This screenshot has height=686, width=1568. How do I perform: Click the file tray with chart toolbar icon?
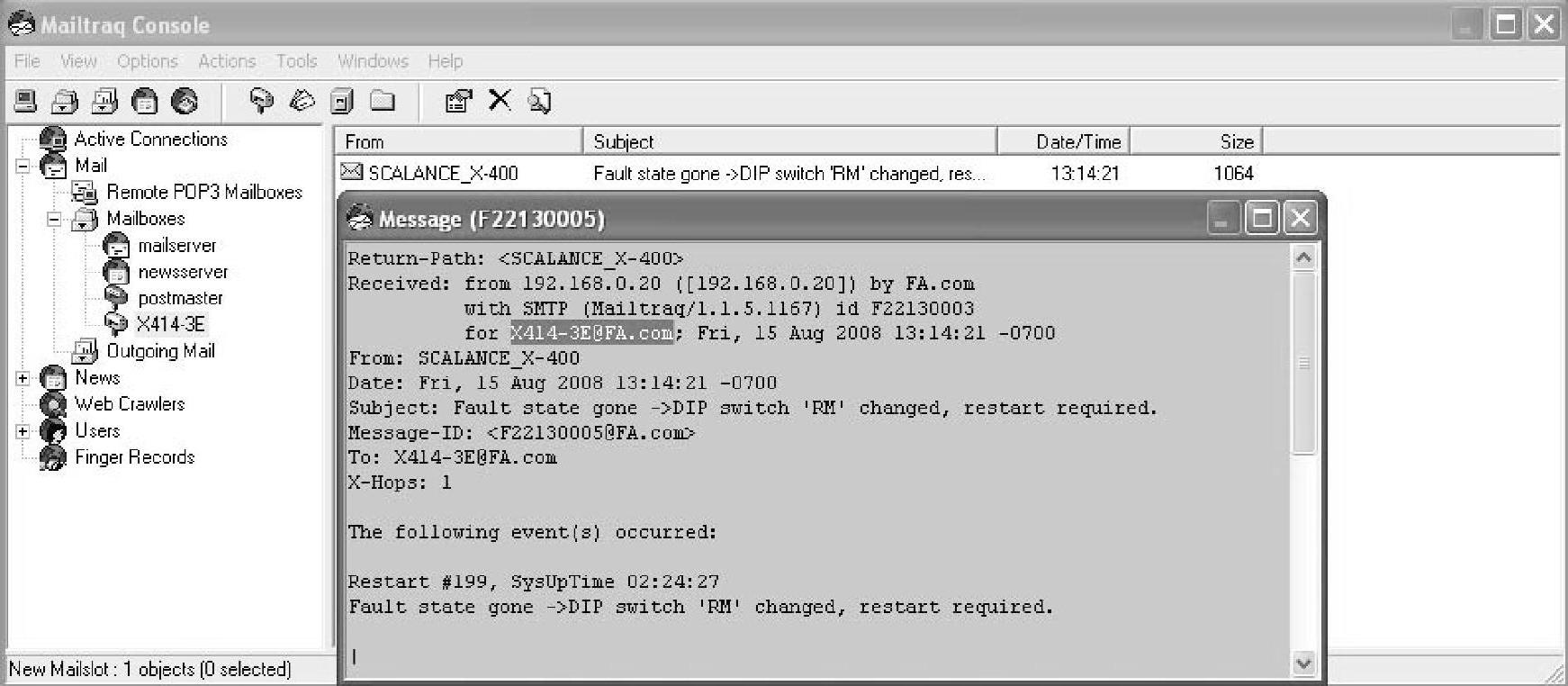[x=104, y=101]
